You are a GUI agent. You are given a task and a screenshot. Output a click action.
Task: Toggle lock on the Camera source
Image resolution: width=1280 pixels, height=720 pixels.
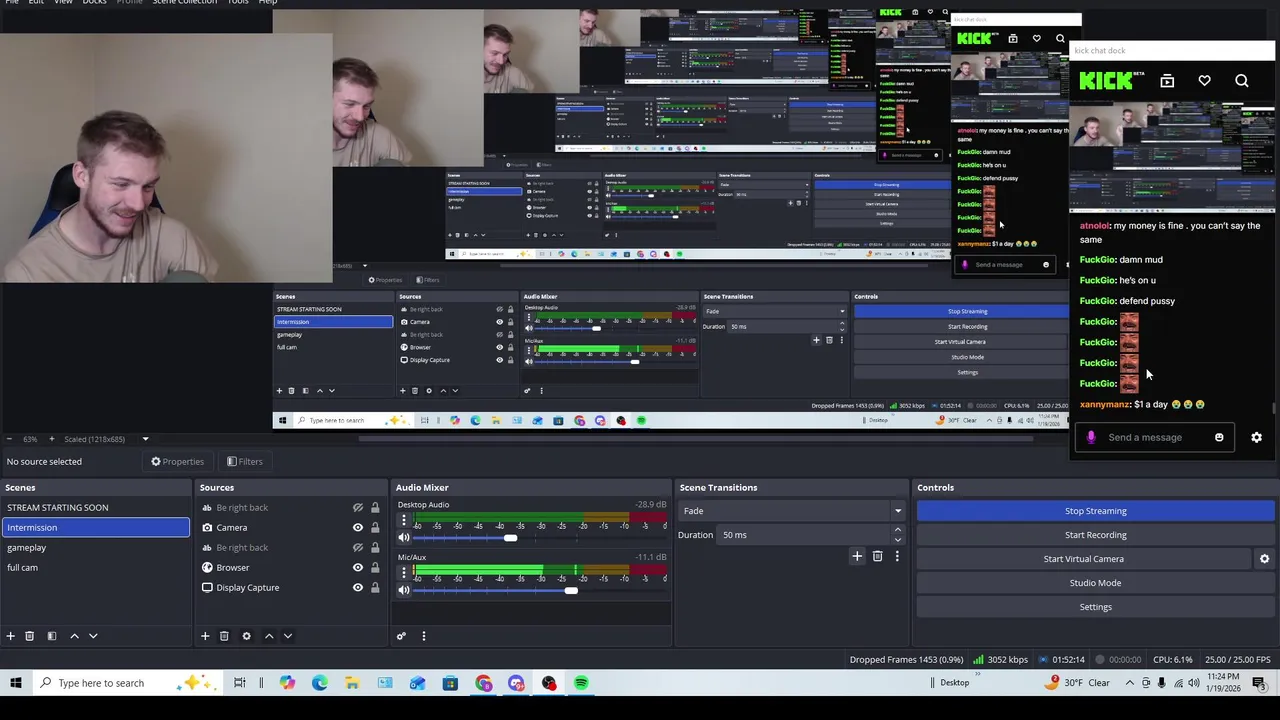click(x=375, y=528)
